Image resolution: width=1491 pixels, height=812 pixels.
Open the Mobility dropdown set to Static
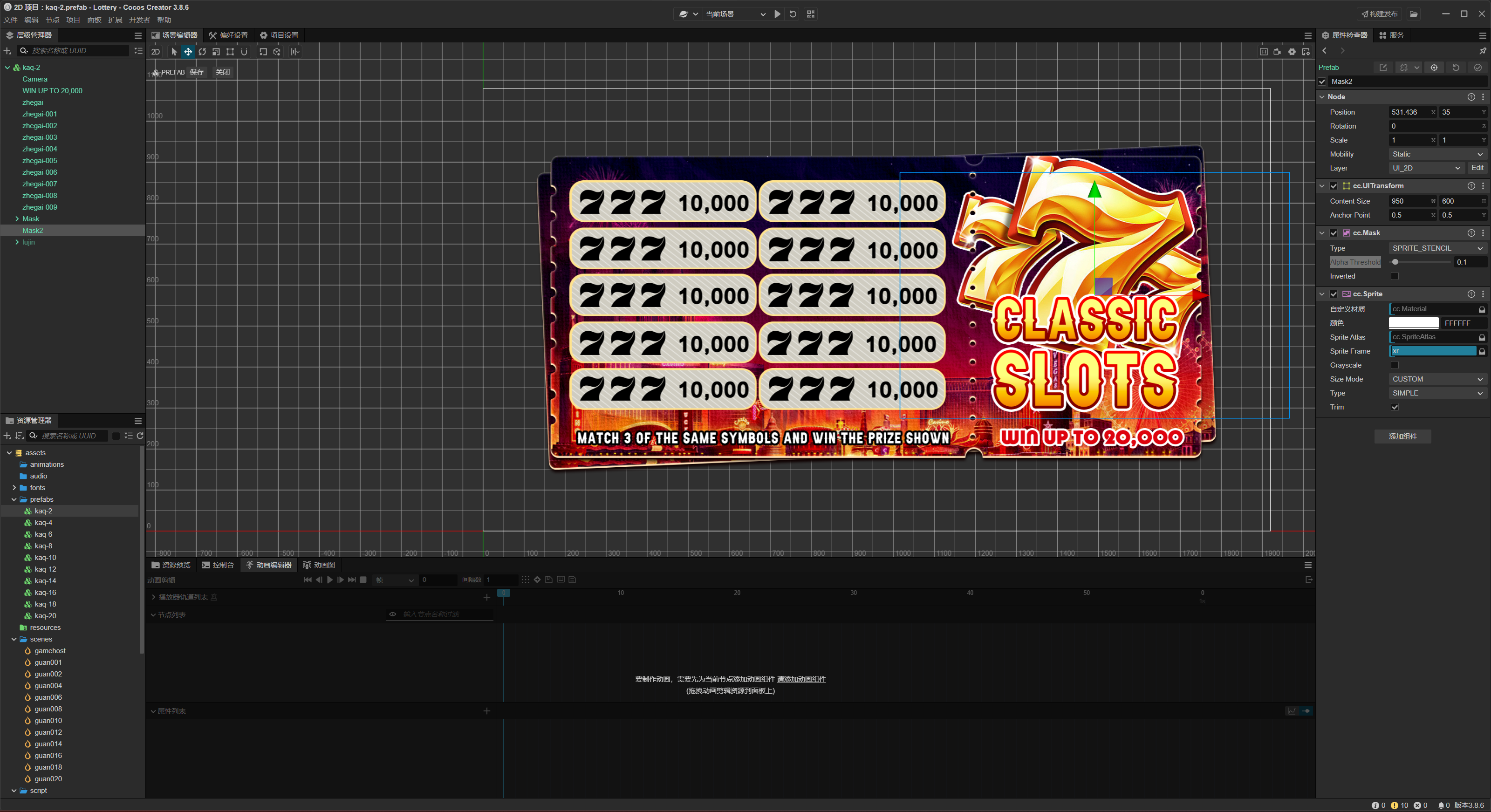coord(1436,154)
